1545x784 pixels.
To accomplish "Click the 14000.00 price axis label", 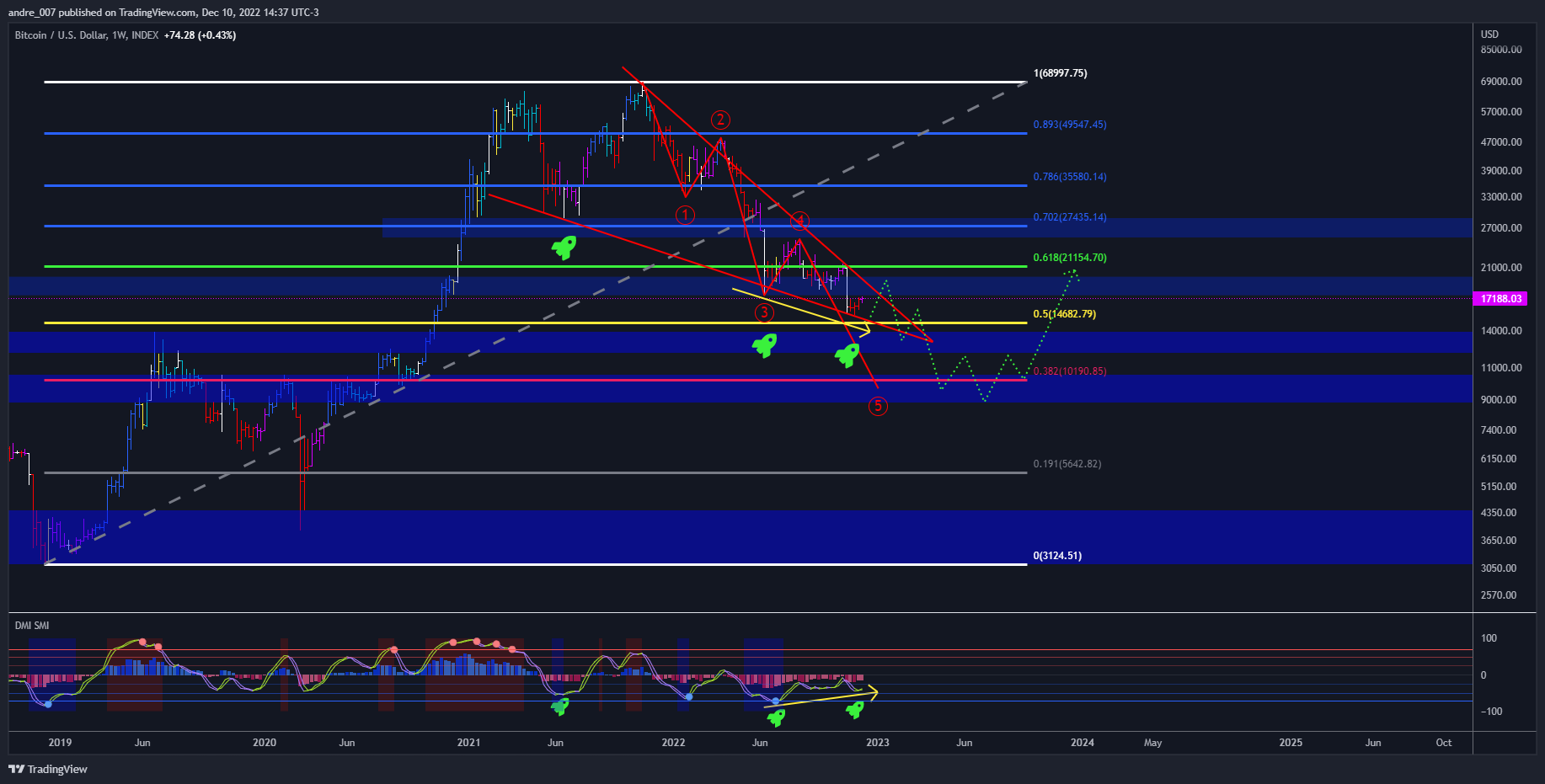I will pyautogui.click(x=1502, y=331).
